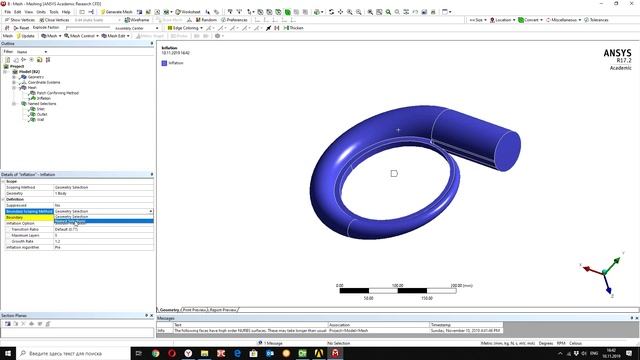Click the Tolerances toolbar item

pos(596,20)
